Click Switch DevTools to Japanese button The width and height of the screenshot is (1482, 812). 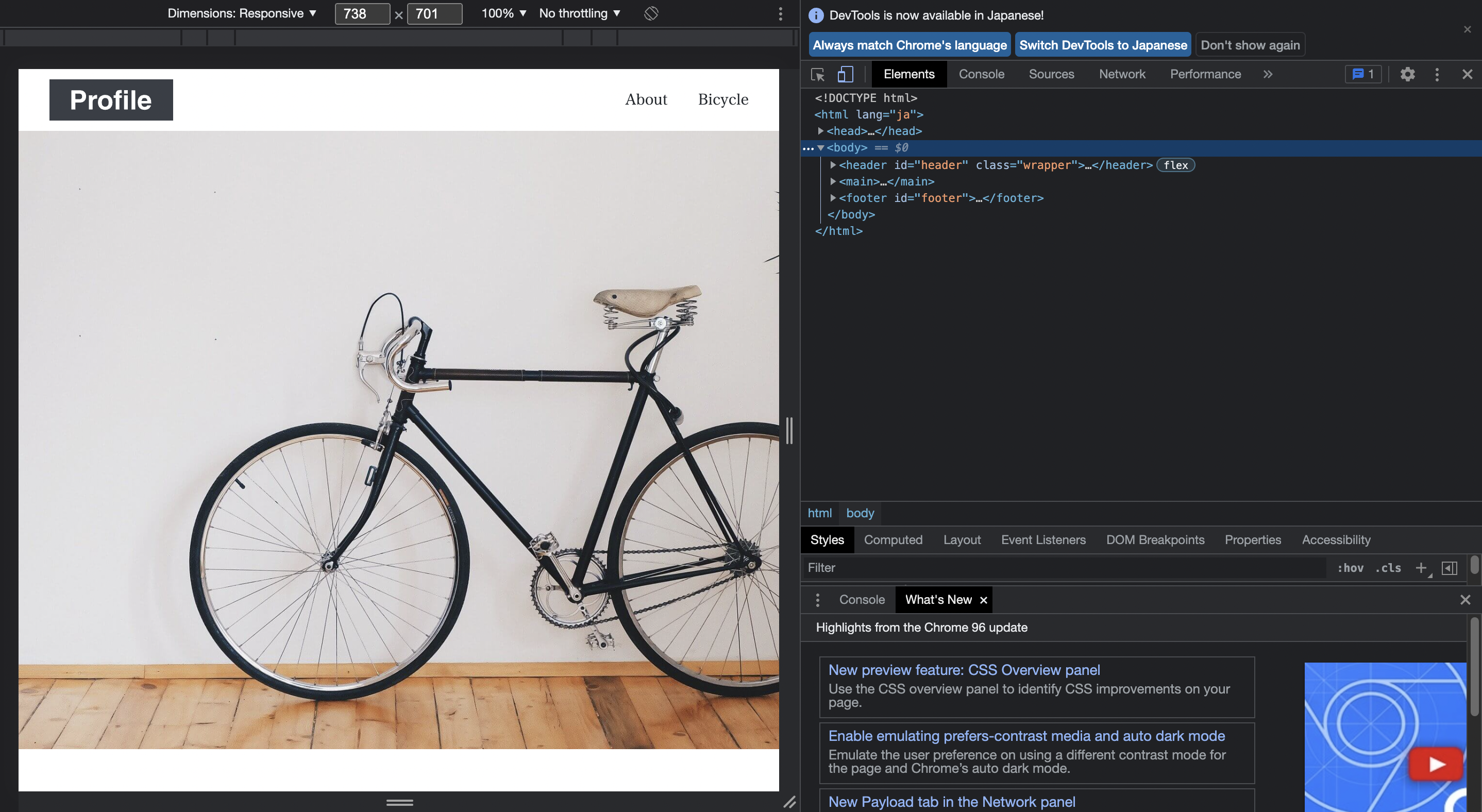pos(1102,45)
